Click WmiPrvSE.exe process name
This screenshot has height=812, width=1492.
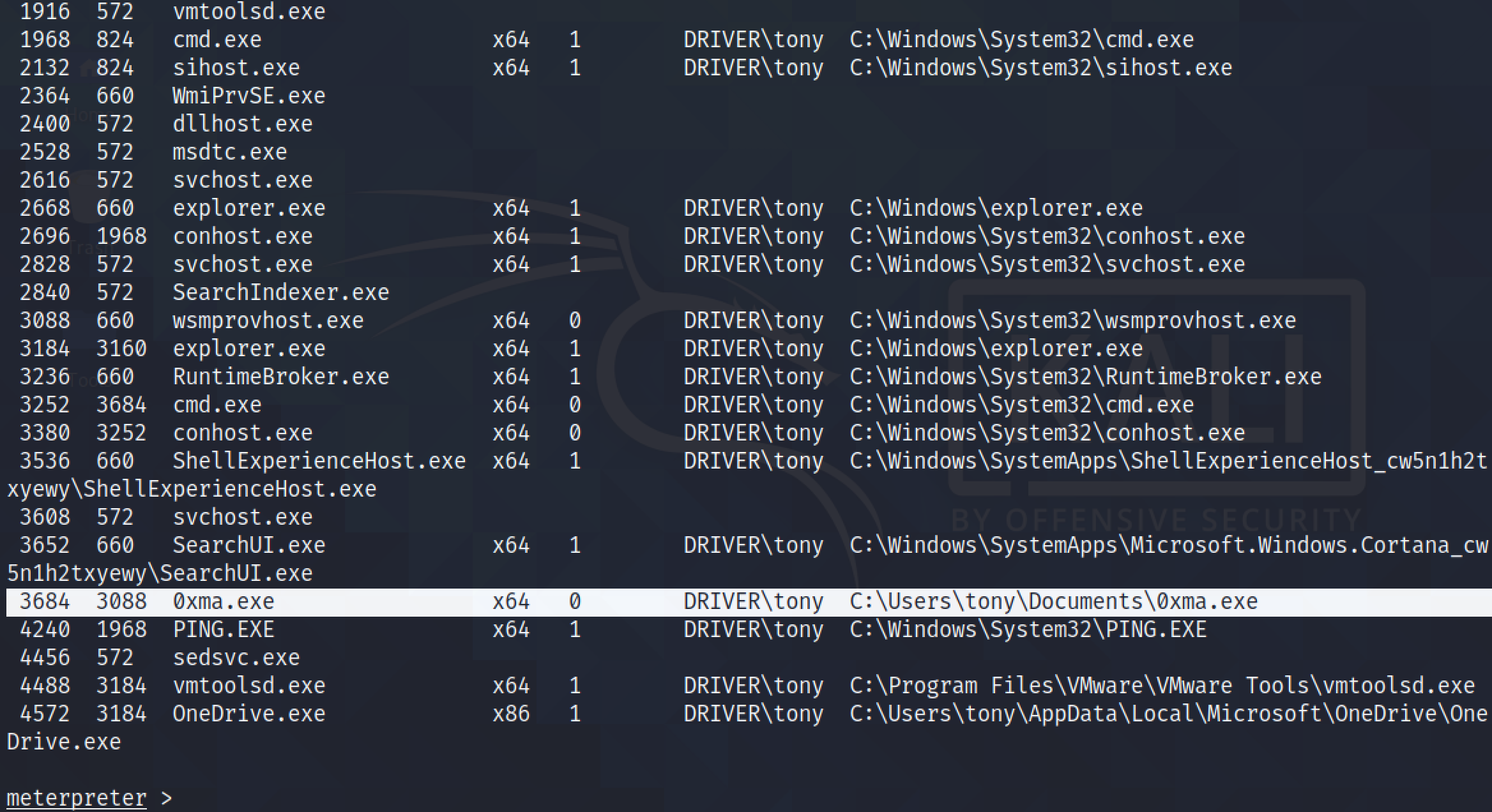(x=249, y=96)
